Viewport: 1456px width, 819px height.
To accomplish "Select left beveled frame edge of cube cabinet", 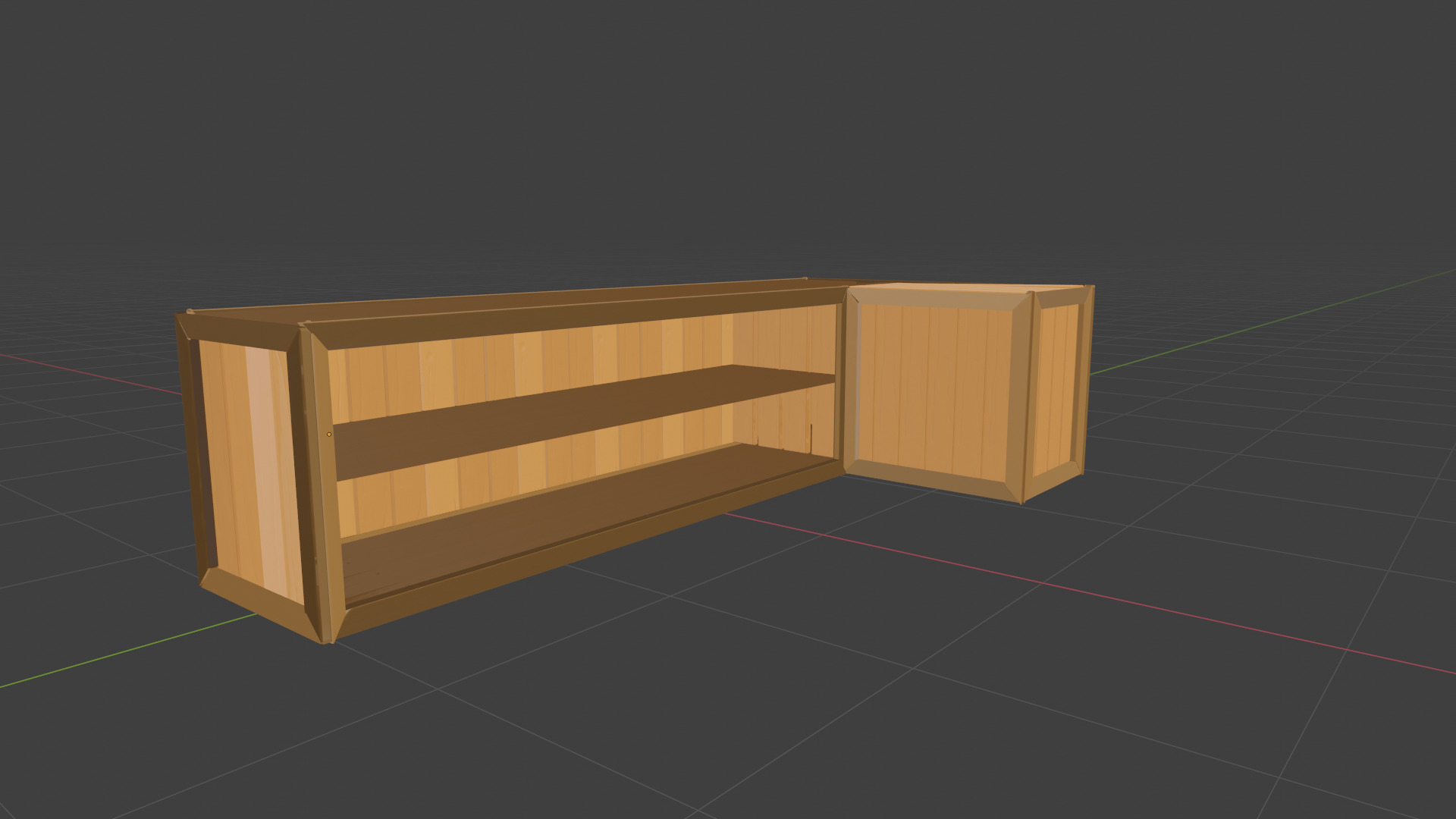I will tap(852, 379).
